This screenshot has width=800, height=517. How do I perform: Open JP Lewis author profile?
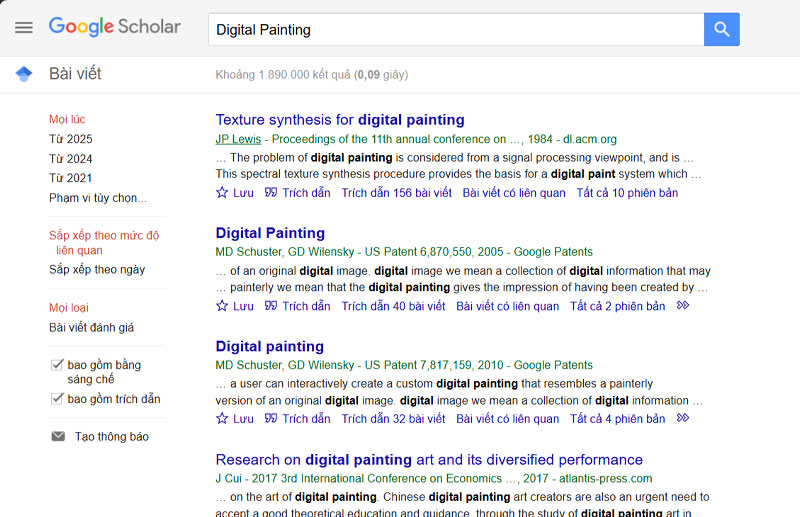(x=238, y=139)
